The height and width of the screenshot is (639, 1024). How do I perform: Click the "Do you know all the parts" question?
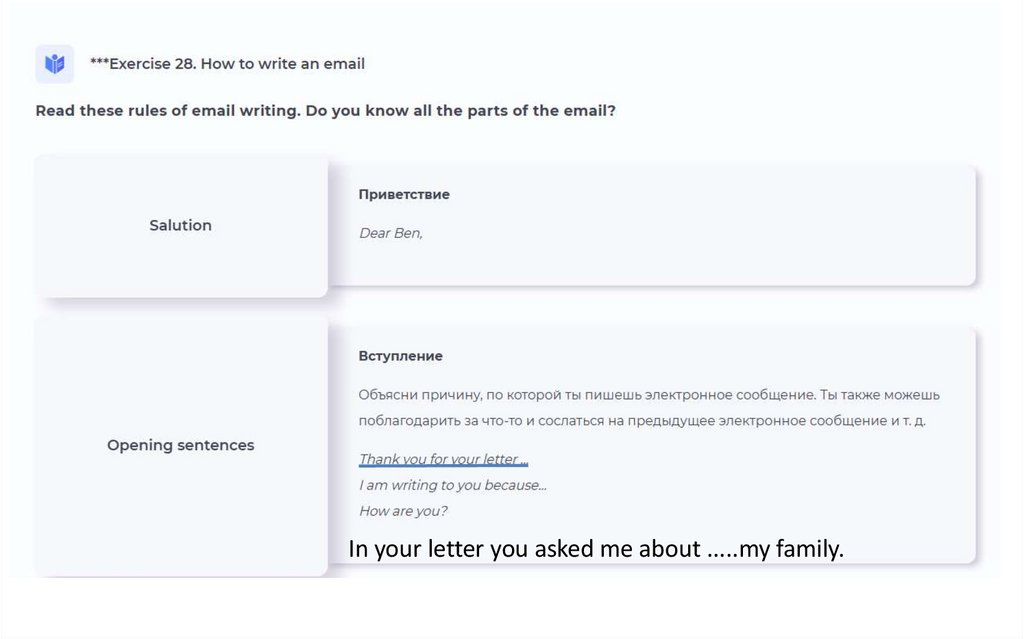coord(461,111)
